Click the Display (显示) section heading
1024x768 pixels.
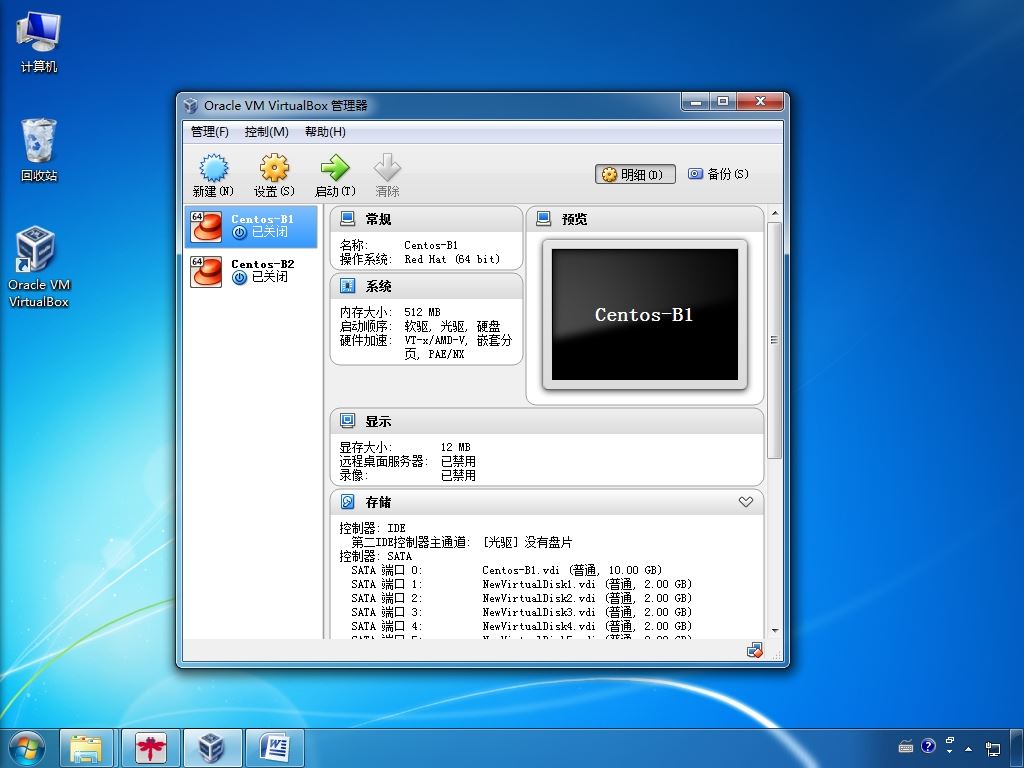pos(378,422)
